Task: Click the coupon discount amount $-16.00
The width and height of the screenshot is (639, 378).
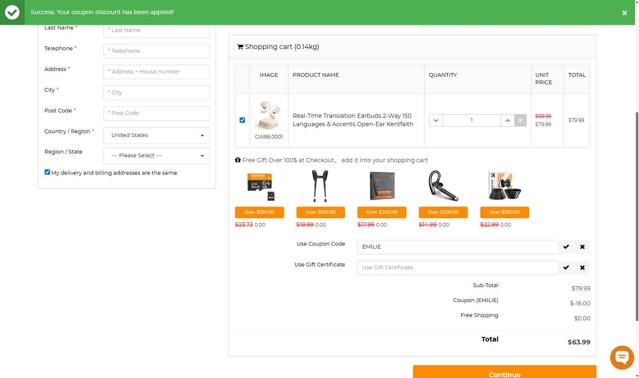Action: tap(580, 303)
